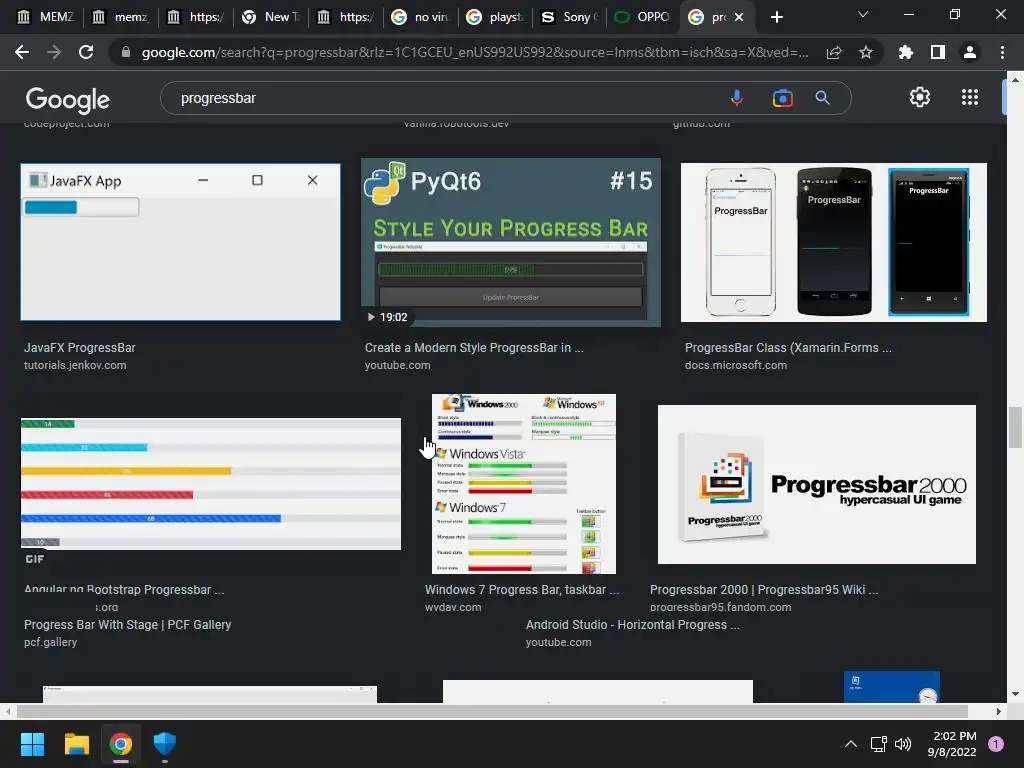This screenshot has width=1024, height=768.
Task: Open the network status tray icon
Action: [x=878, y=744]
